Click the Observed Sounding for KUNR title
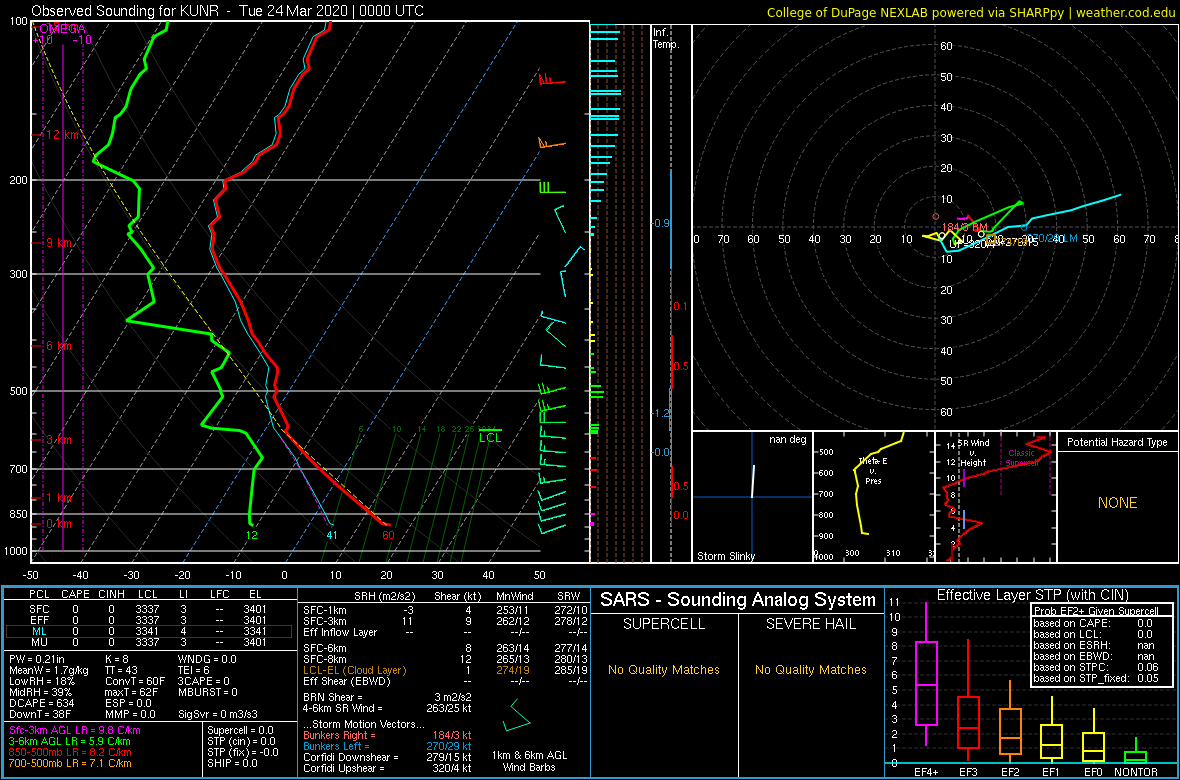 (227, 11)
